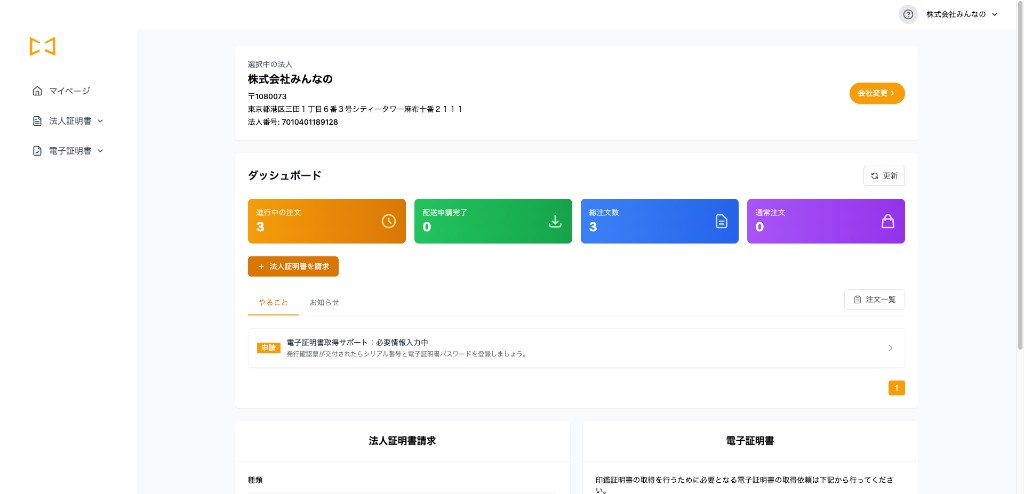Click the ダッシュボード heading

click(285, 176)
